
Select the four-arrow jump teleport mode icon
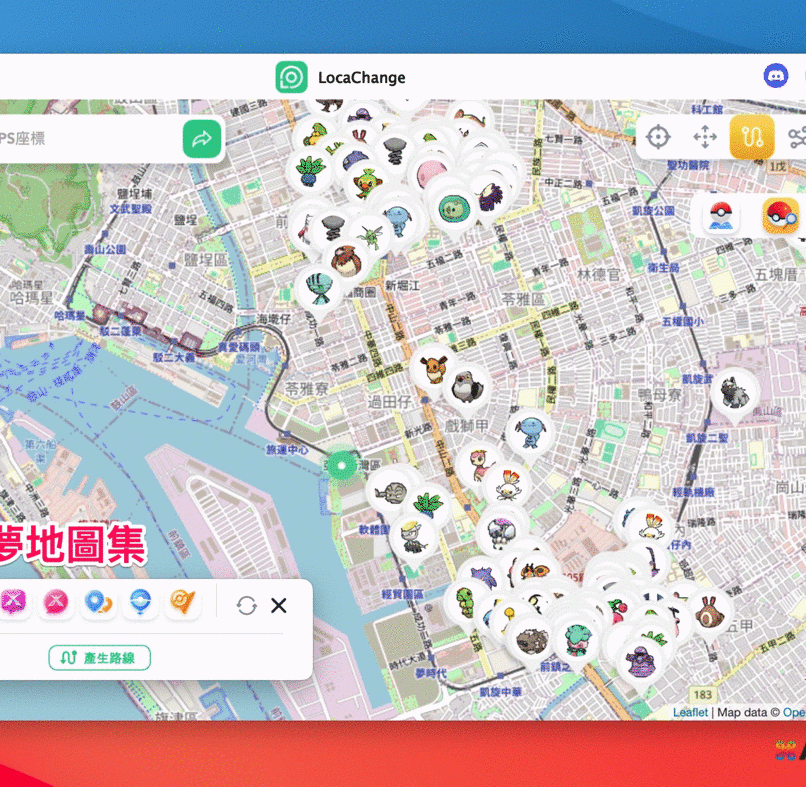tap(705, 138)
